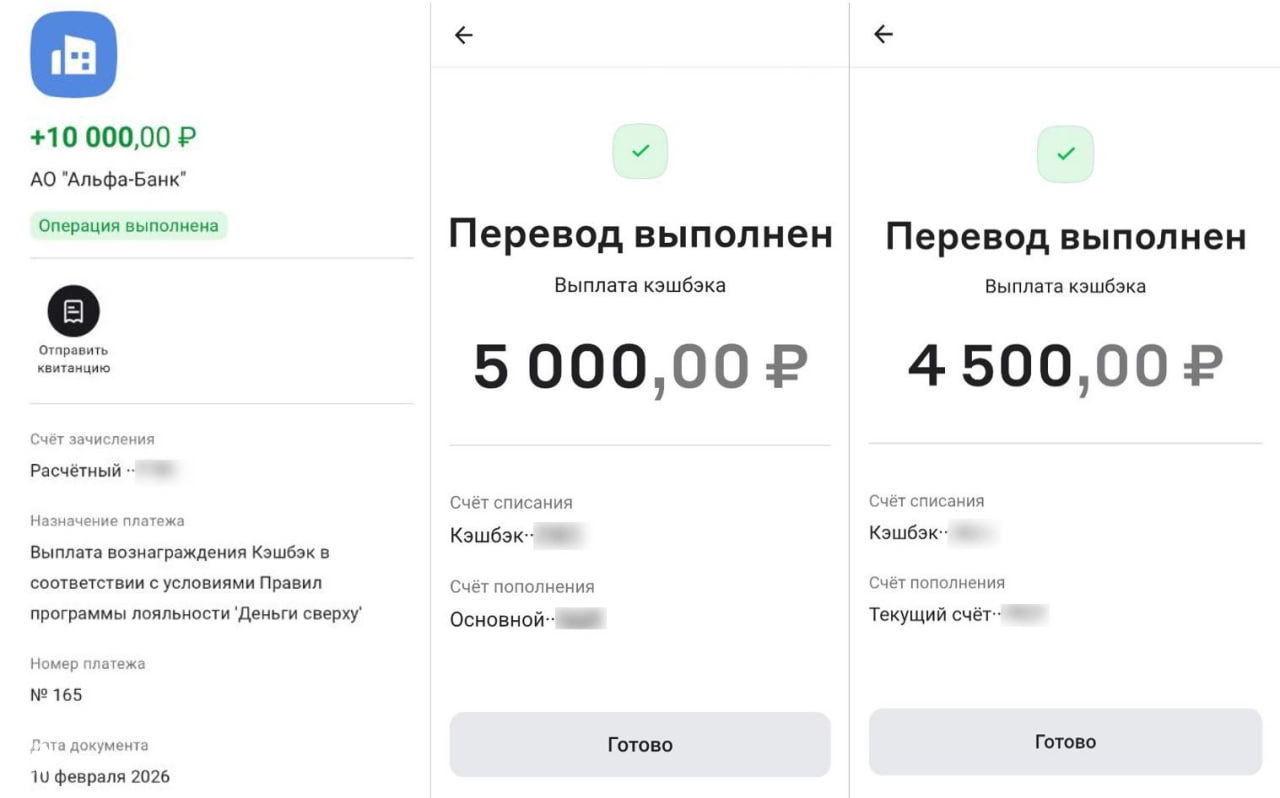Tap the back arrow on the rightmost screen
Viewport: 1280px width, 798px height.
(884, 34)
